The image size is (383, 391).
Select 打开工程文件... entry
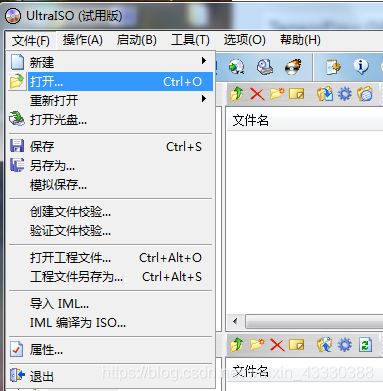pos(110,258)
